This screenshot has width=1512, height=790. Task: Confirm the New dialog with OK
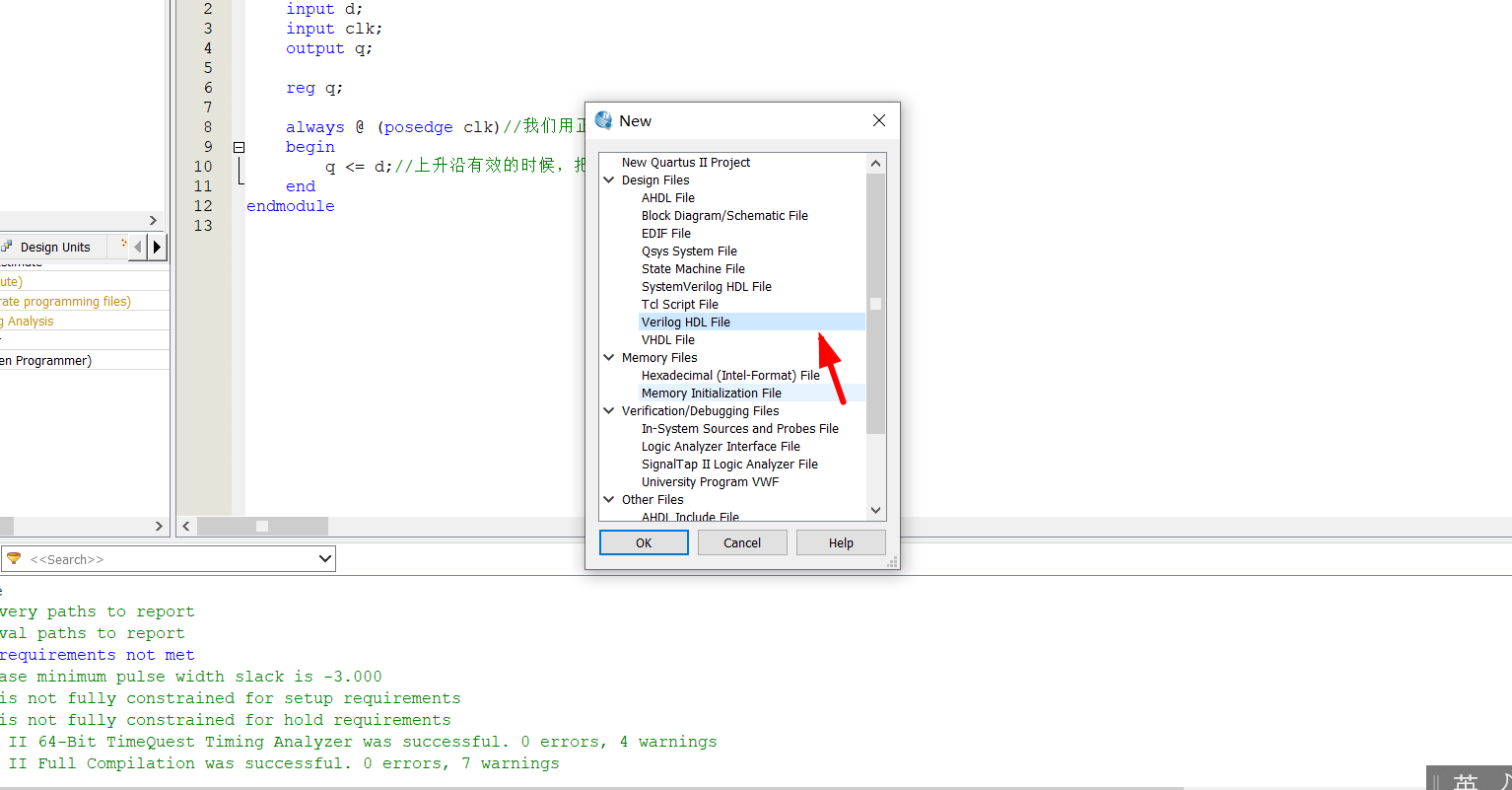click(644, 542)
